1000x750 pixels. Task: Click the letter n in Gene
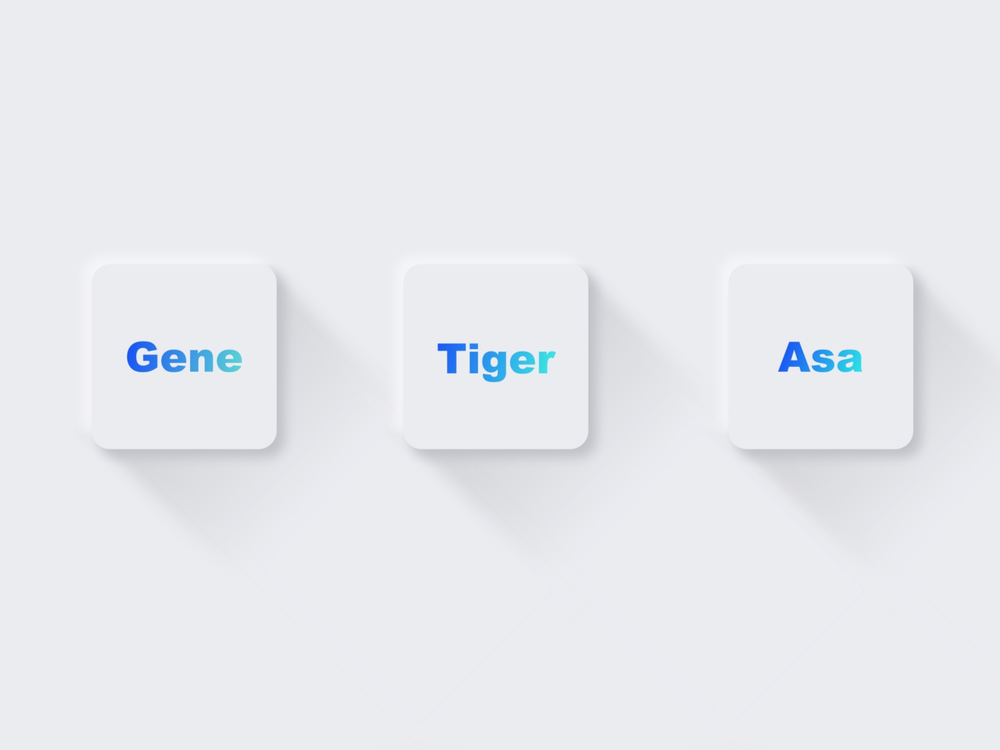pyautogui.click(x=202, y=360)
